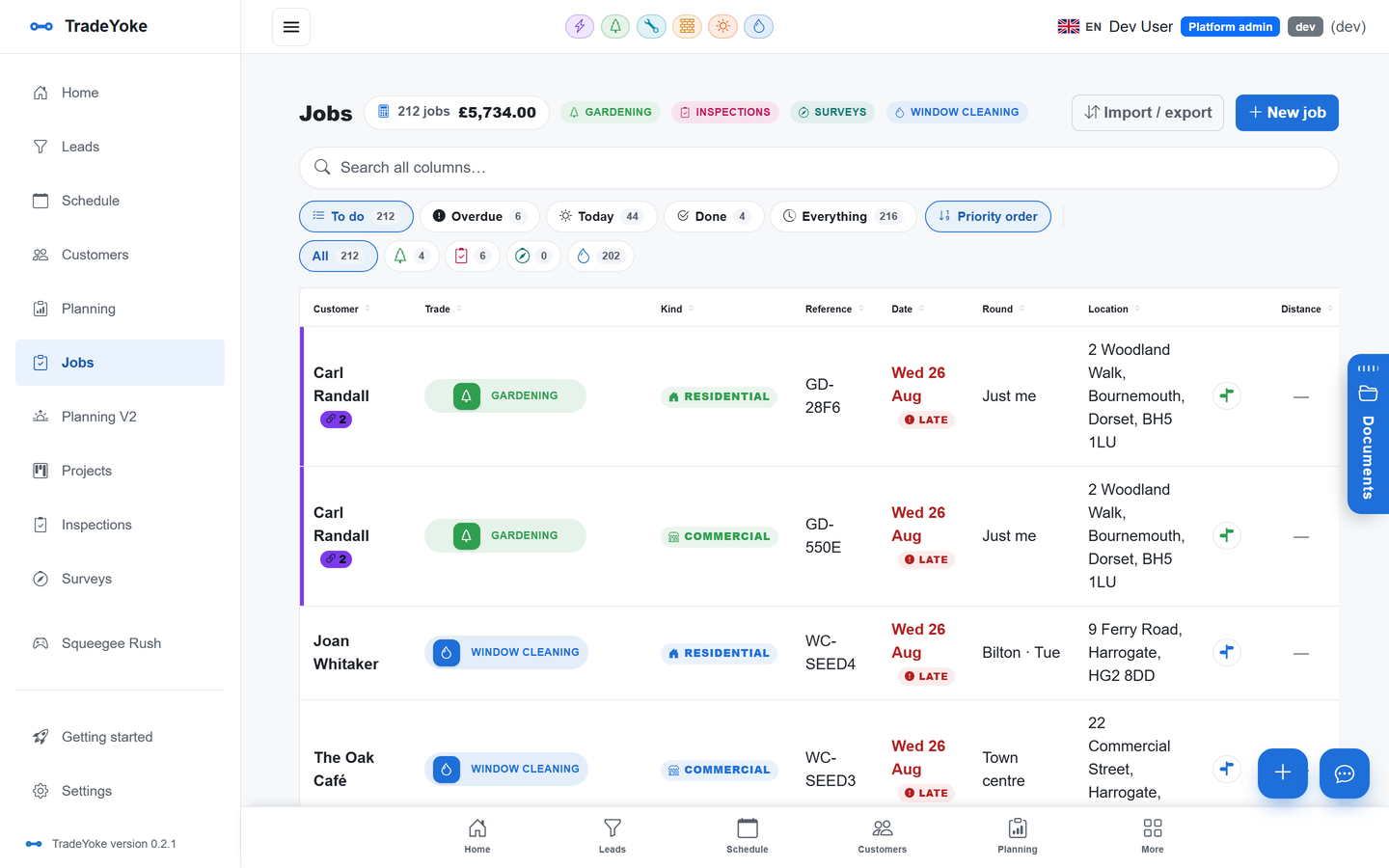The image size is (1389, 868).
Task: Click the WINDOW CLEANING tag next to Jobs
Action: 957,112
